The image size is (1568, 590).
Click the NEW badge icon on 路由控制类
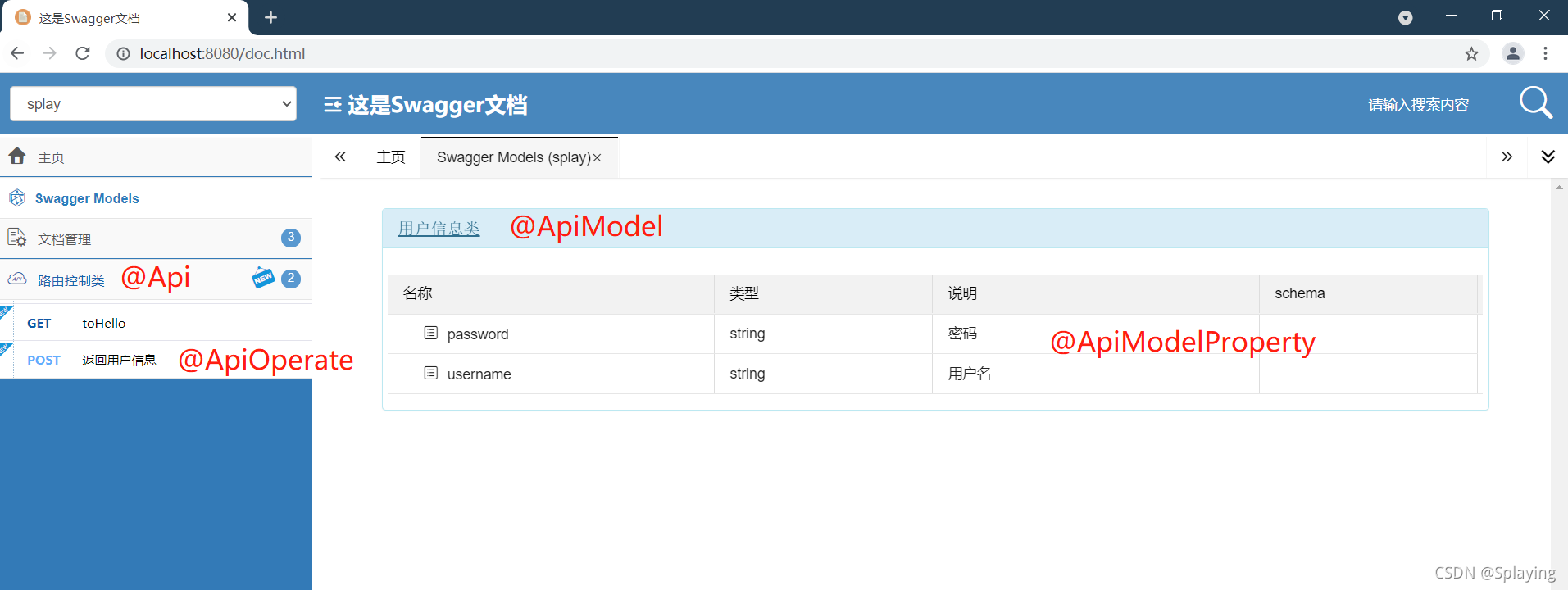coord(263,278)
